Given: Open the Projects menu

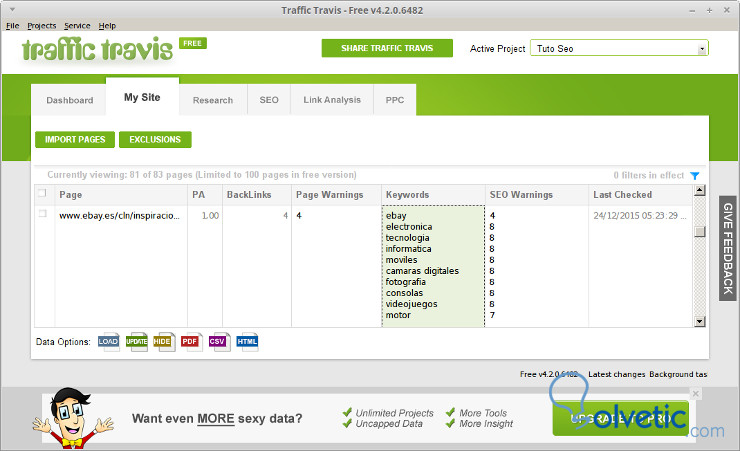Looking at the screenshot, I should pyautogui.click(x=42, y=25).
